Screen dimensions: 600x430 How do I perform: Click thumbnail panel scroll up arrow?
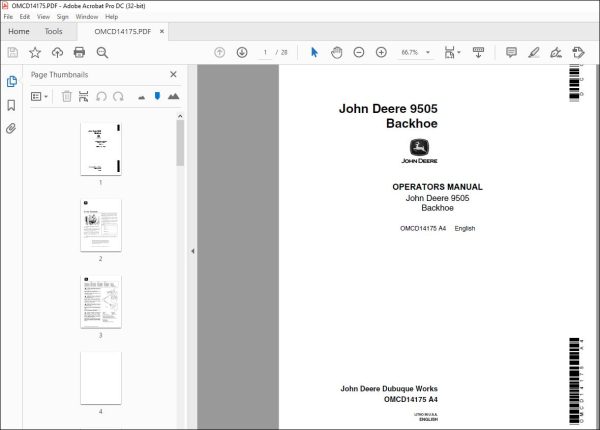click(x=180, y=116)
